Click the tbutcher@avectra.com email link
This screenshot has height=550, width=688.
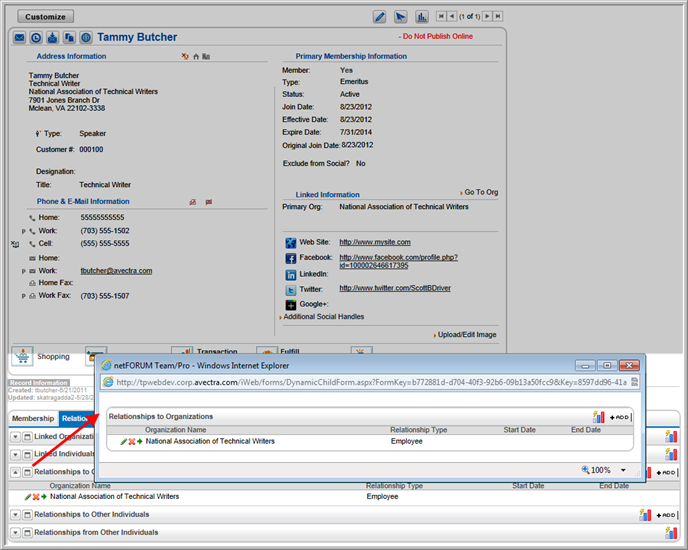pyautogui.click(x=116, y=271)
